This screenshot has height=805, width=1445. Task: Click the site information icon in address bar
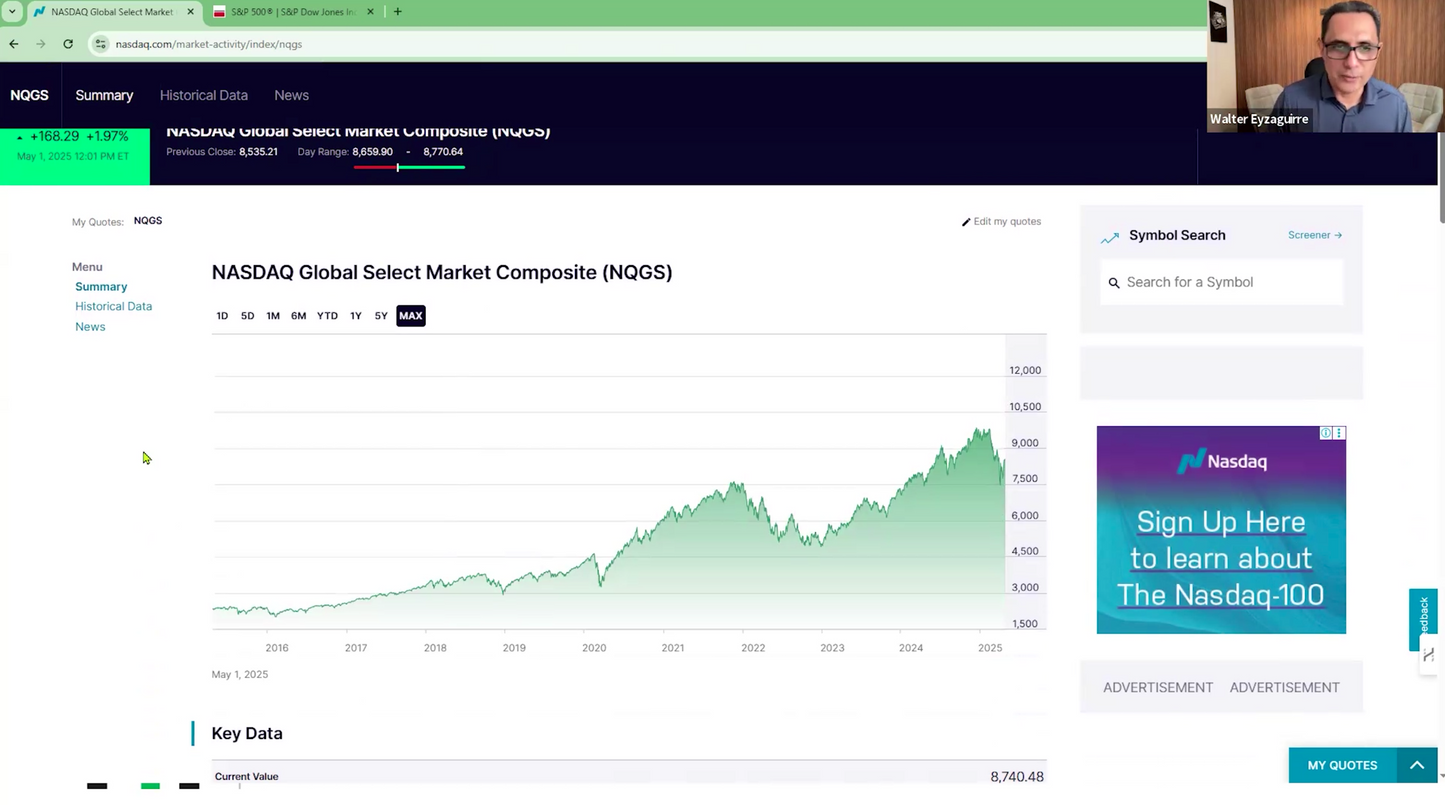click(100, 44)
